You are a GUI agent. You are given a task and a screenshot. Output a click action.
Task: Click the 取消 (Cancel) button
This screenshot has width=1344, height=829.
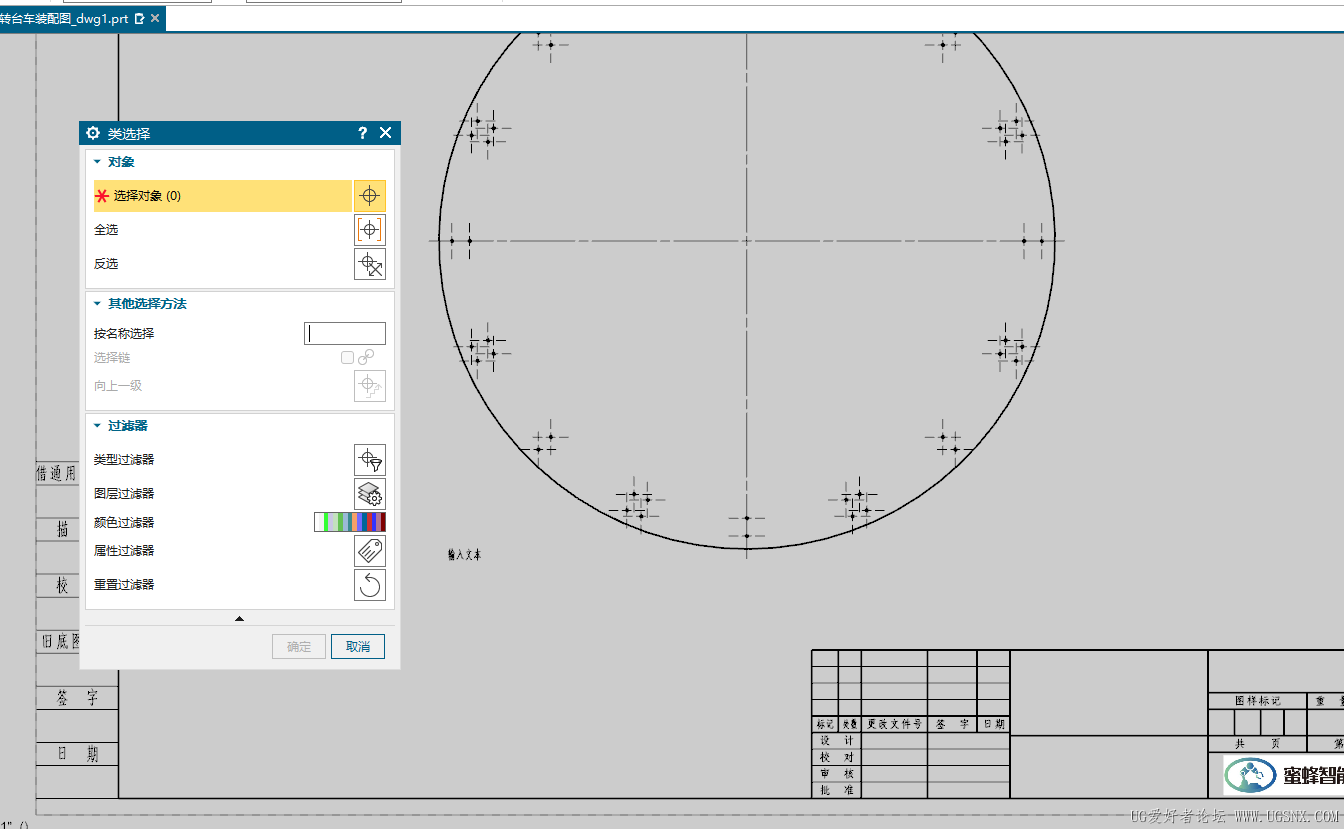(358, 646)
